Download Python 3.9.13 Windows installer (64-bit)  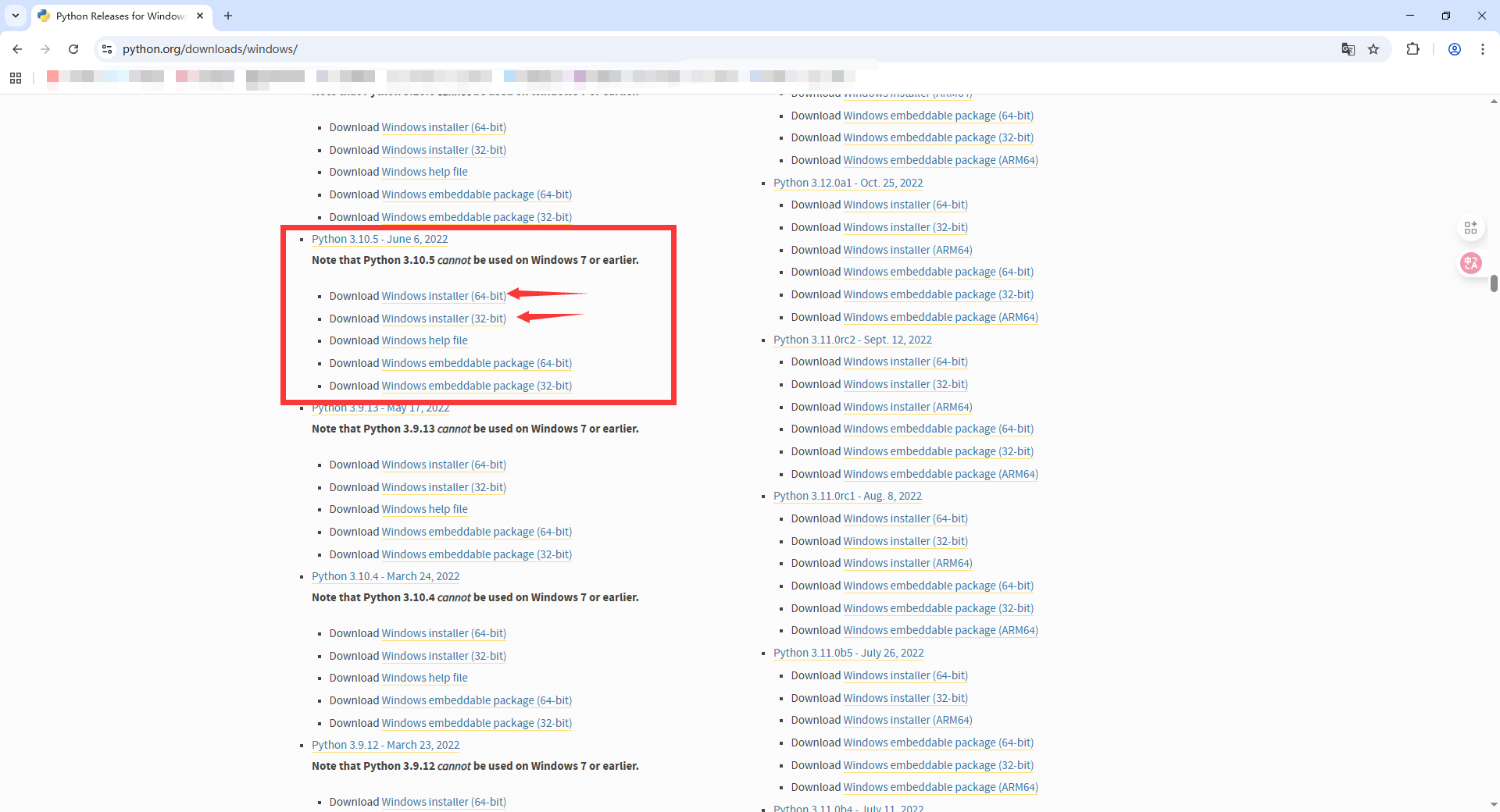(444, 465)
